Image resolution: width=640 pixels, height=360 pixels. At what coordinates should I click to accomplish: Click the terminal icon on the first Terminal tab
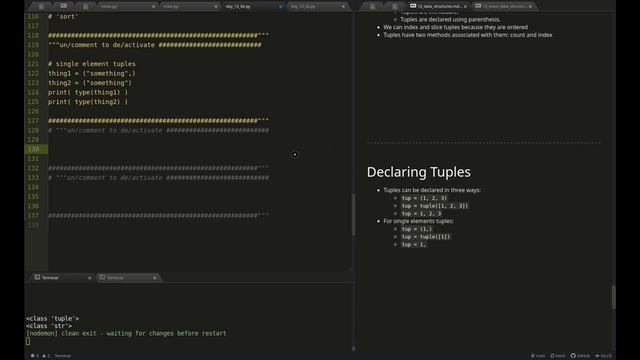(x=37, y=278)
